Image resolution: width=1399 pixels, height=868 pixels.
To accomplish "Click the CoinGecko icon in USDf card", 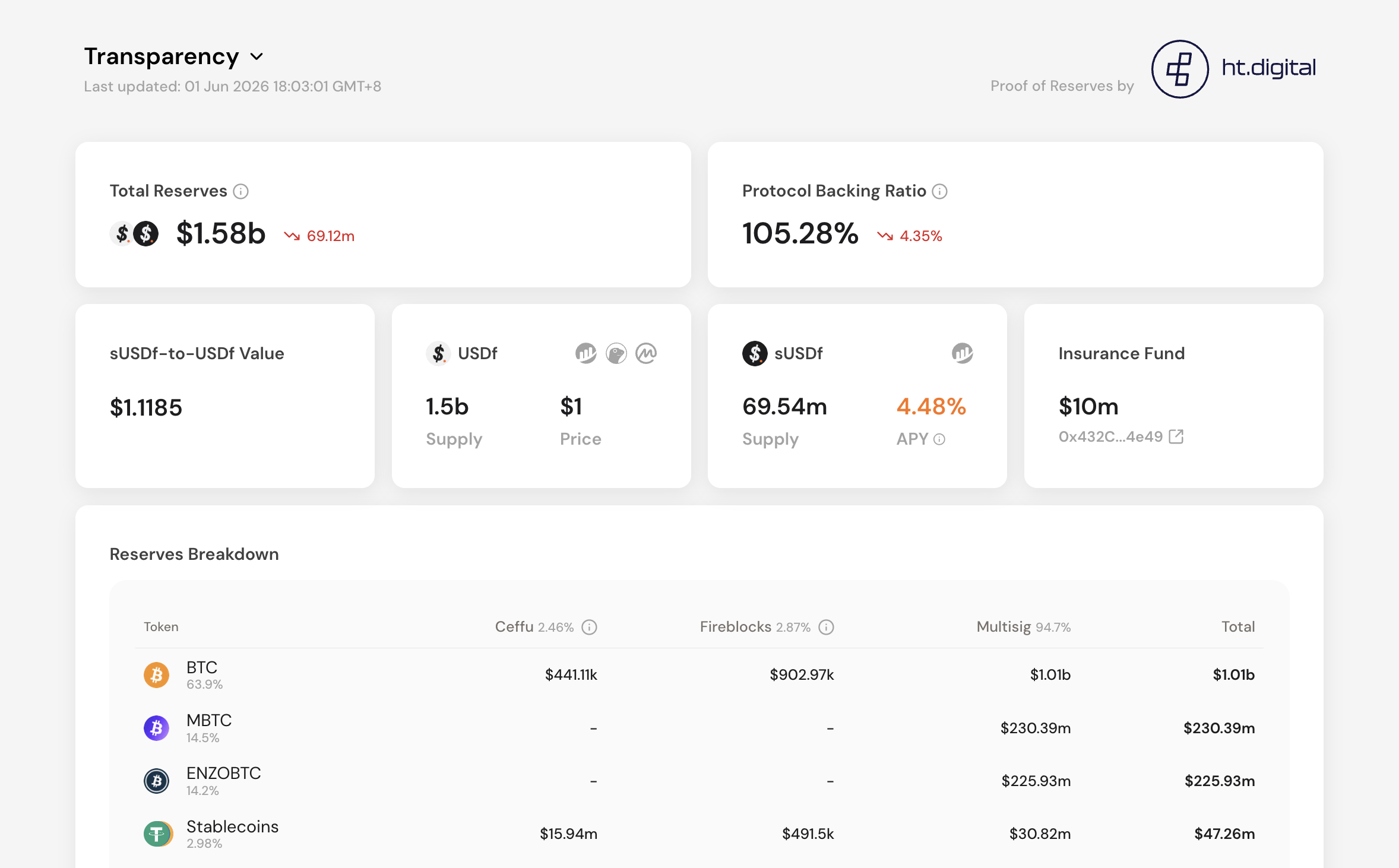I will [616, 353].
